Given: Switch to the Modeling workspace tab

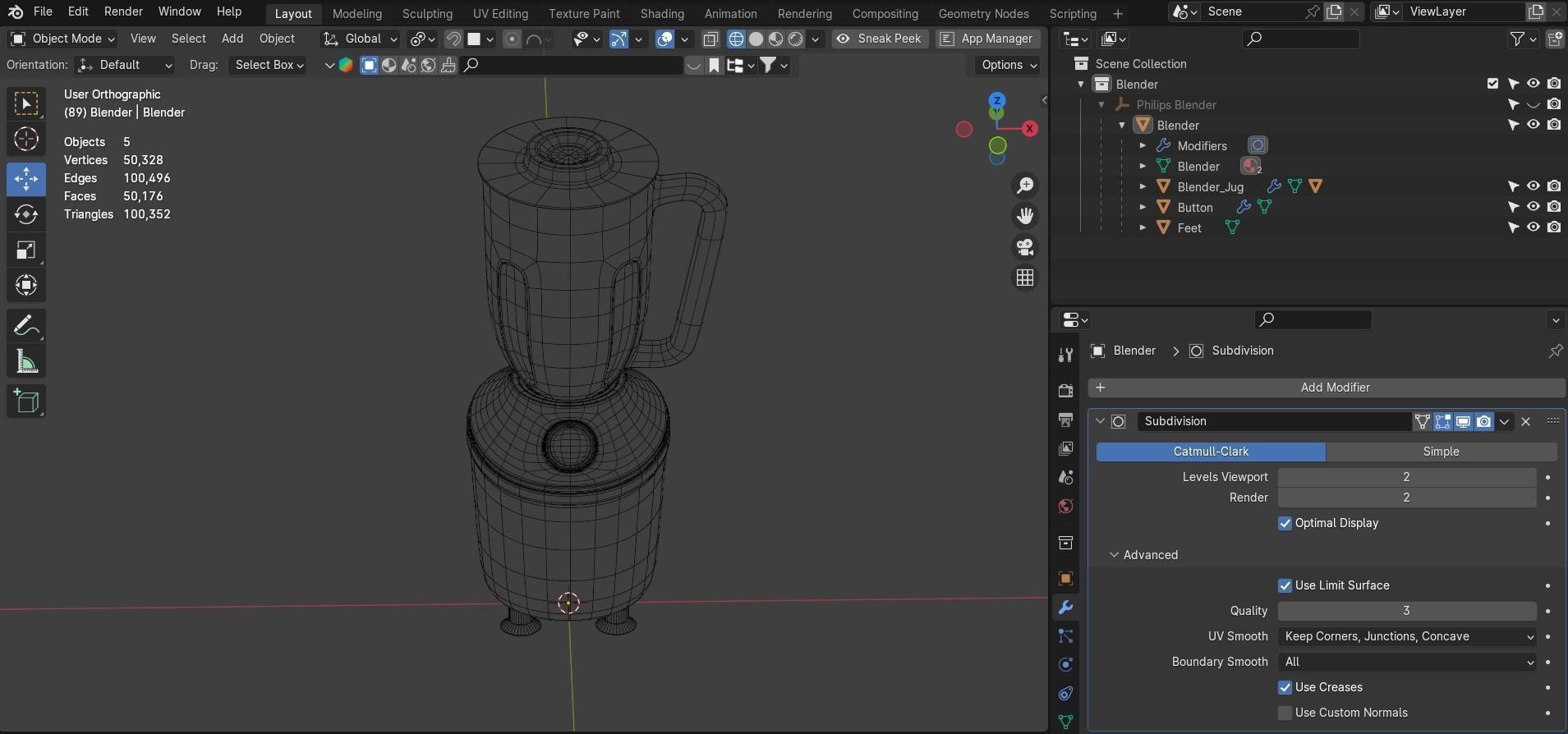Looking at the screenshot, I should coord(356,13).
